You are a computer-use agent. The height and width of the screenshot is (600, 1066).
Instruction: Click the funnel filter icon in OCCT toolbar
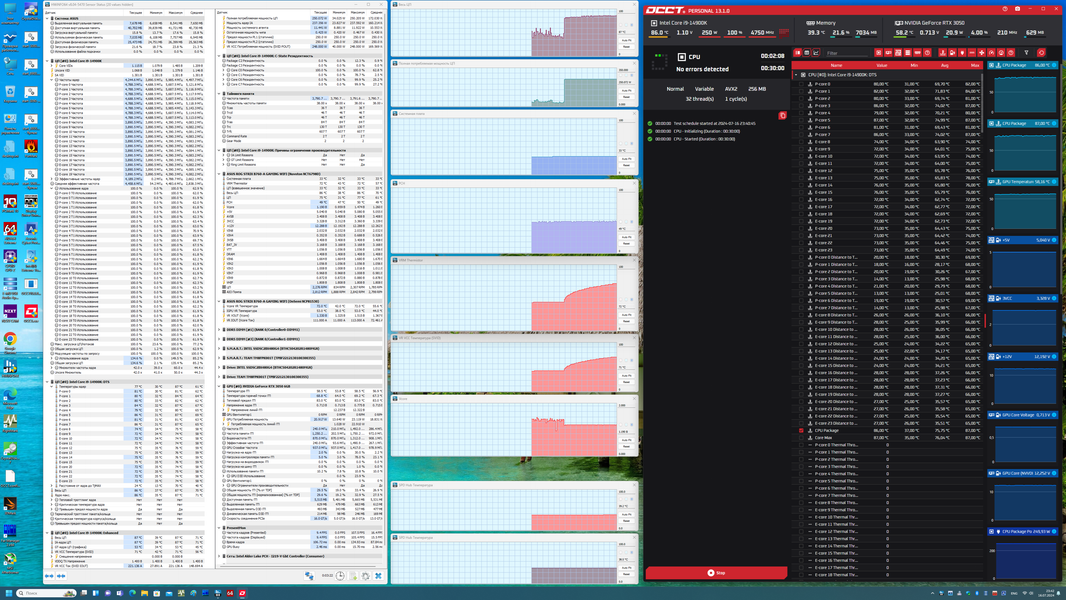click(1027, 52)
